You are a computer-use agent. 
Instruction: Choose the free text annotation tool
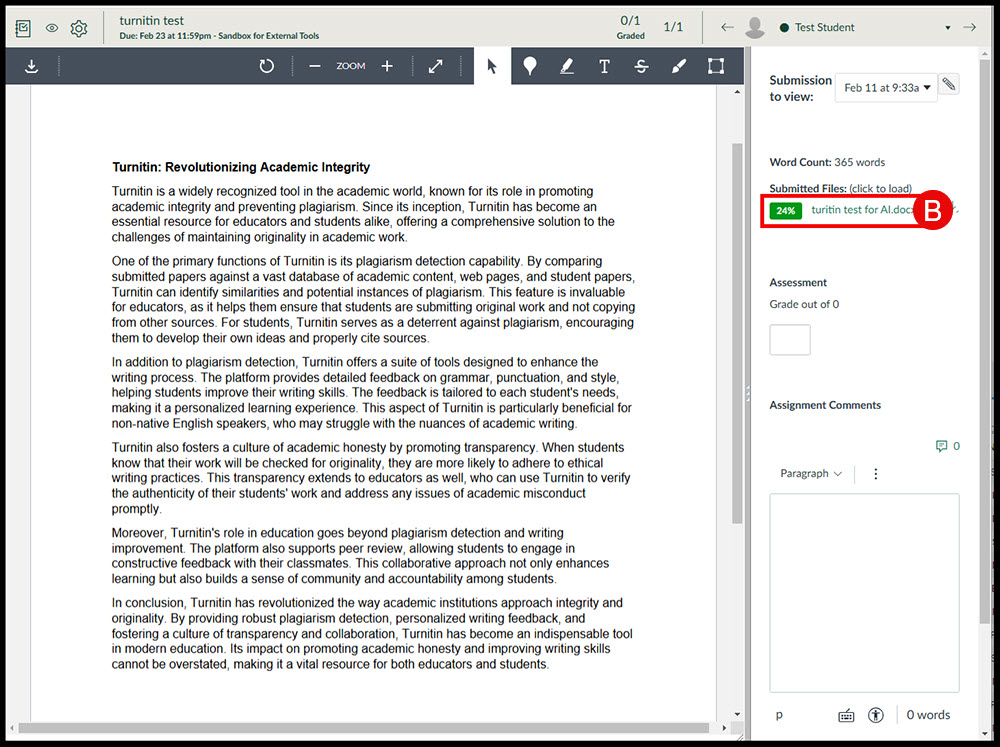tap(604, 66)
